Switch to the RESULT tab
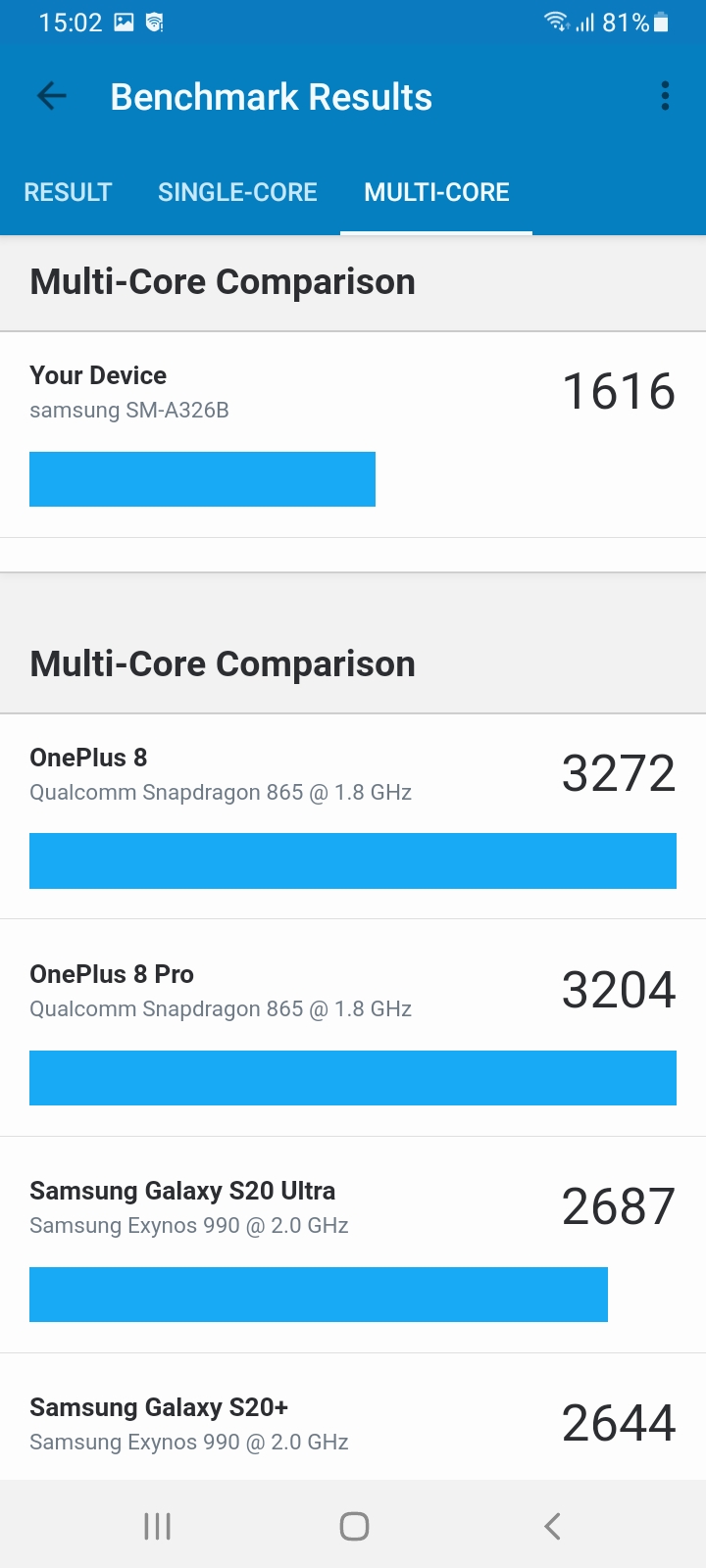The width and height of the screenshot is (706, 1568). [x=68, y=192]
